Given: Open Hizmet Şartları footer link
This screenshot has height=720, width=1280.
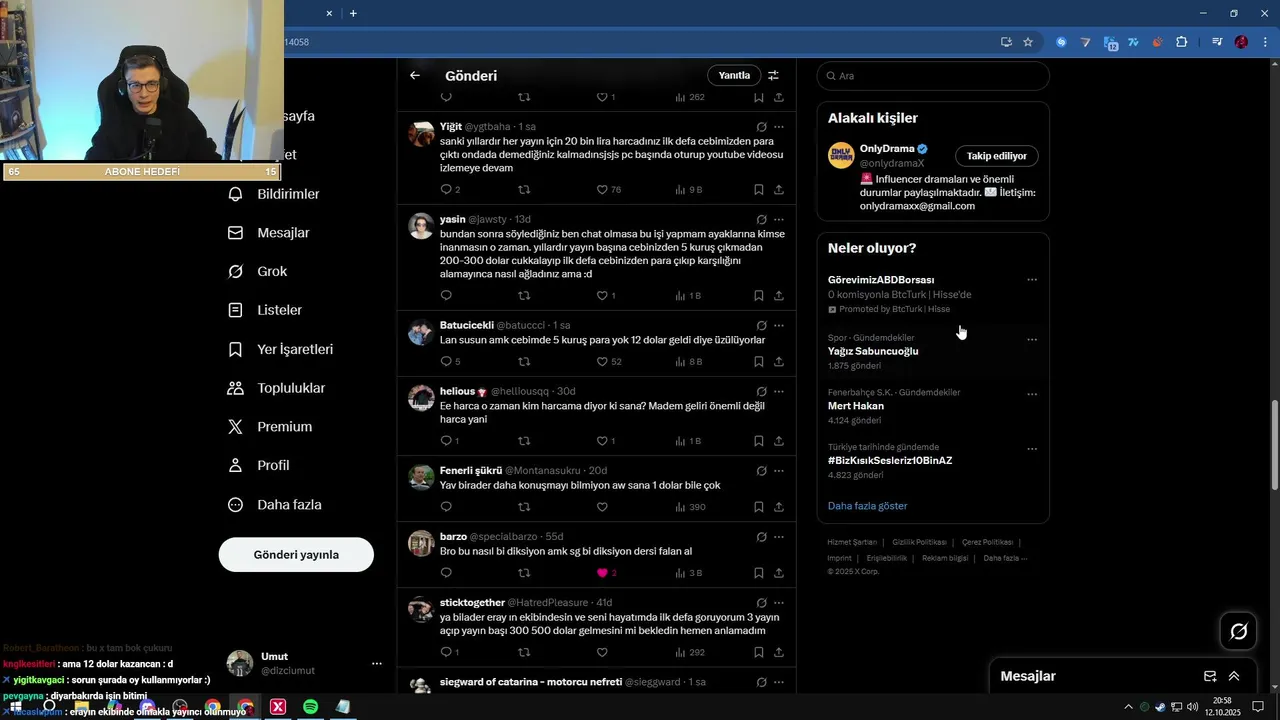Looking at the screenshot, I should click(x=852, y=542).
